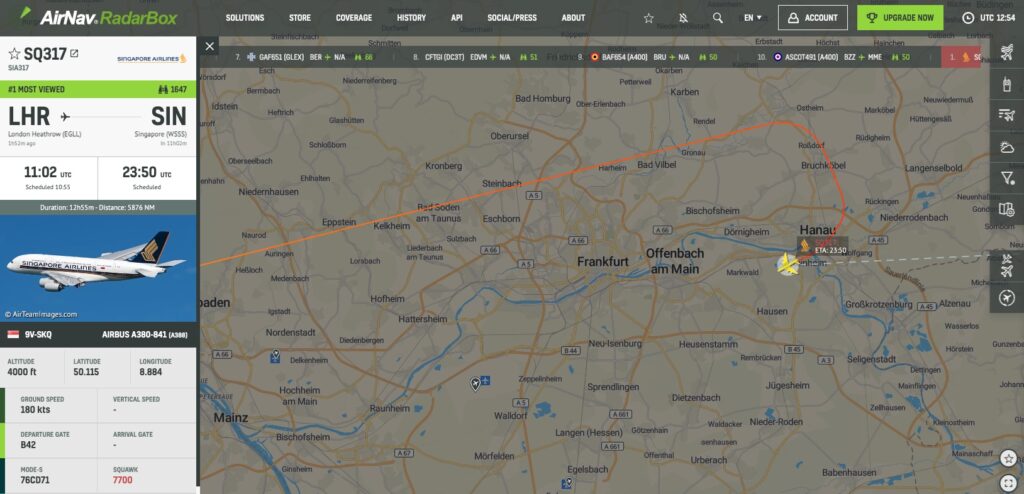Click ground speed 180 kts value
1024x494 pixels.
(35, 410)
